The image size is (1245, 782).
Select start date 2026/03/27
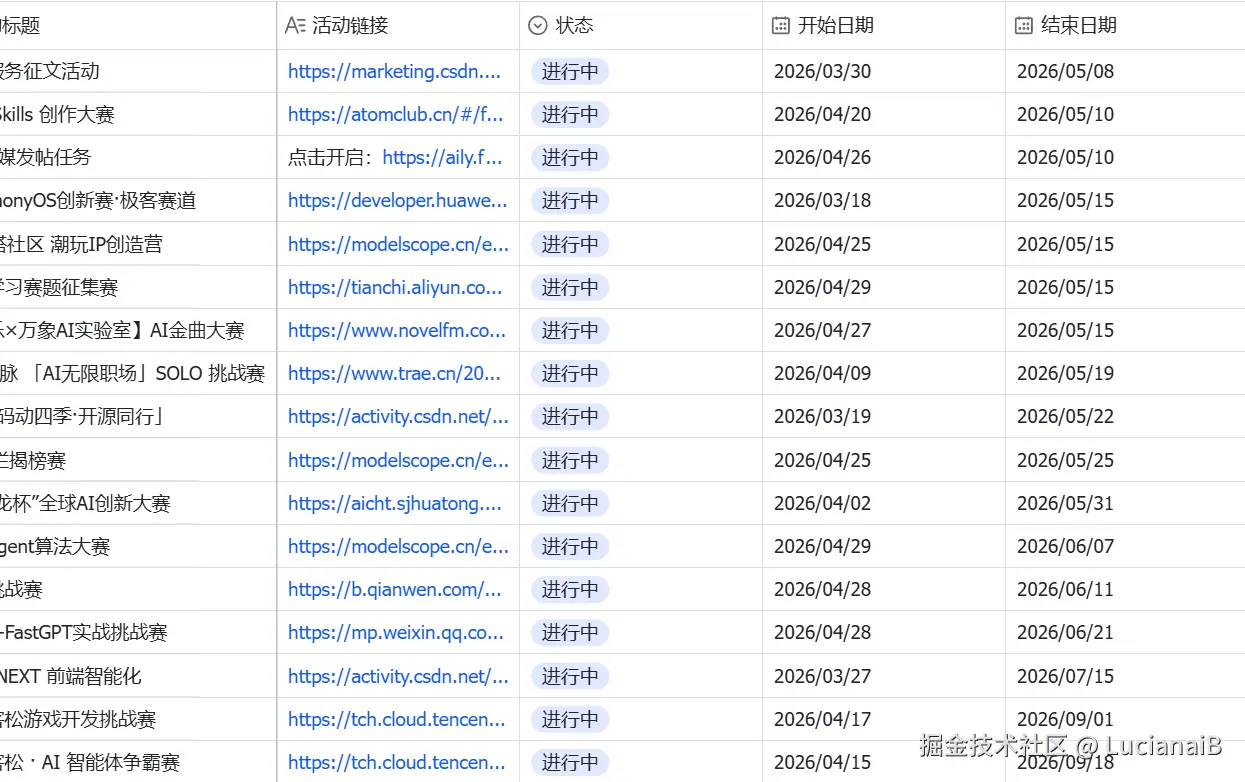(x=822, y=676)
